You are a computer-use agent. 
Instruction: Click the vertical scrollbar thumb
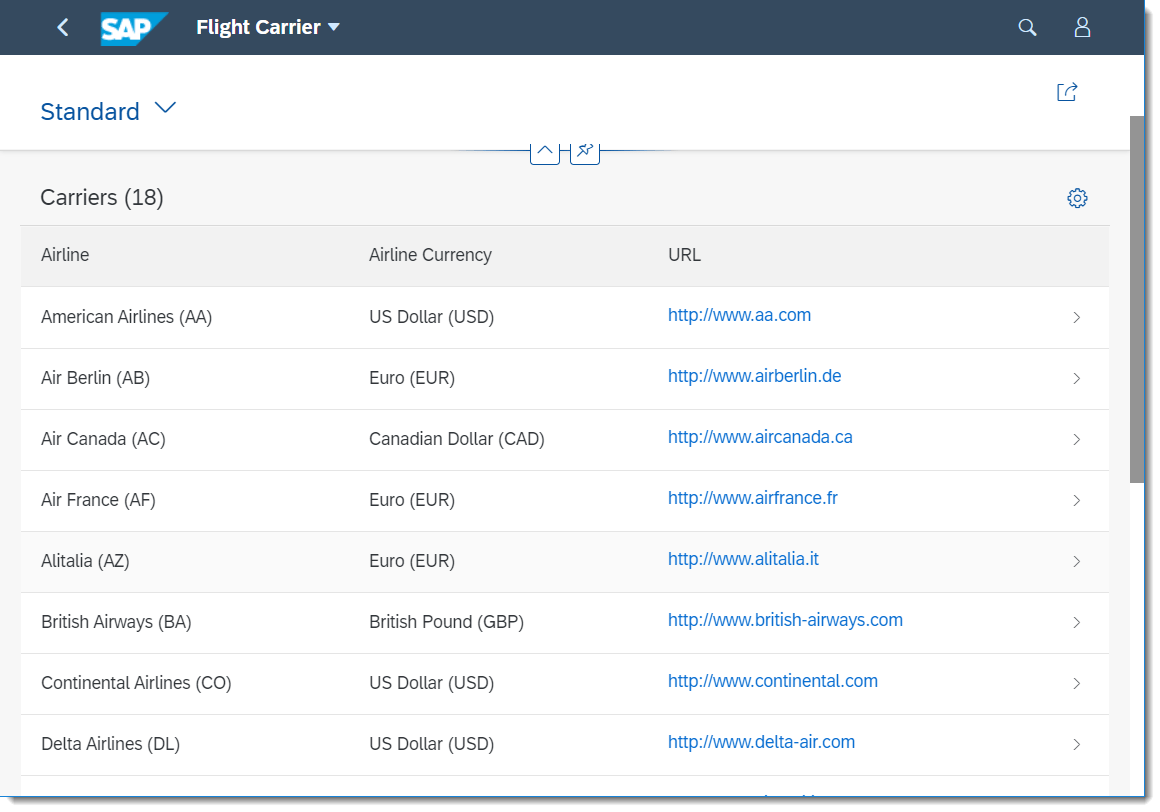[1136, 300]
